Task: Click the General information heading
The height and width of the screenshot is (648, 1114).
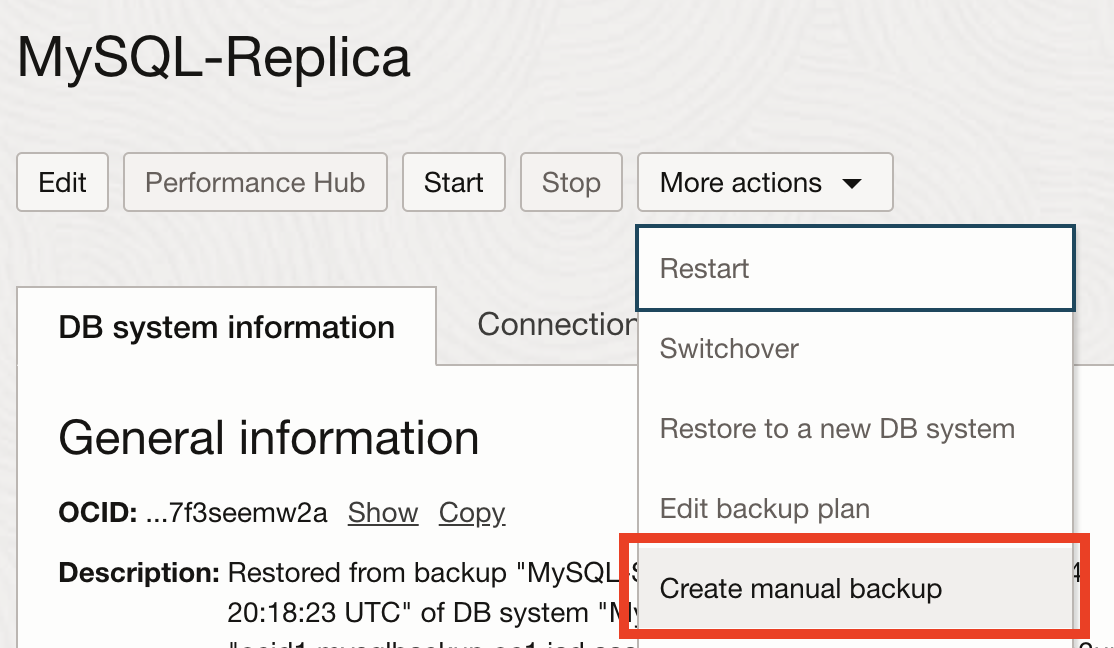Action: coord(268,437)
